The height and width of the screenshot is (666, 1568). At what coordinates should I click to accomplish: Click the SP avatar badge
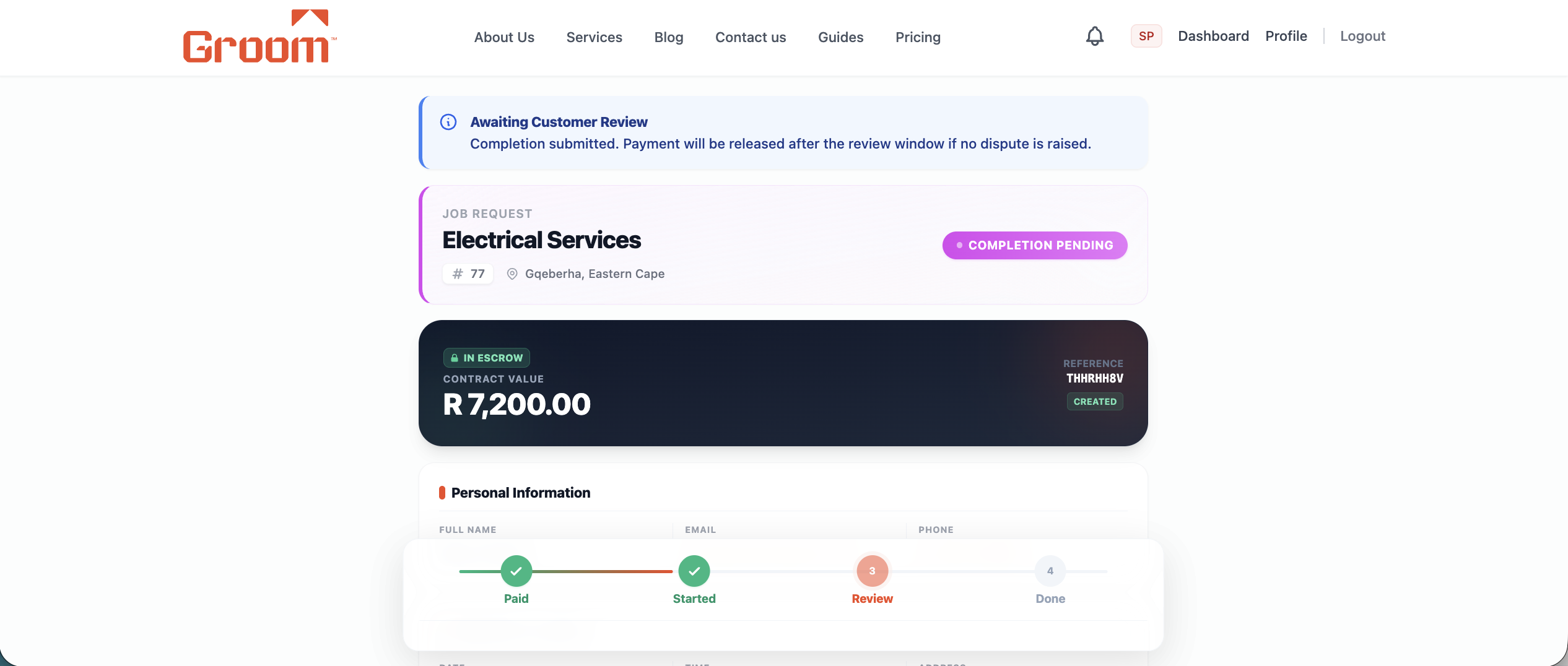tap(1146, 36)
